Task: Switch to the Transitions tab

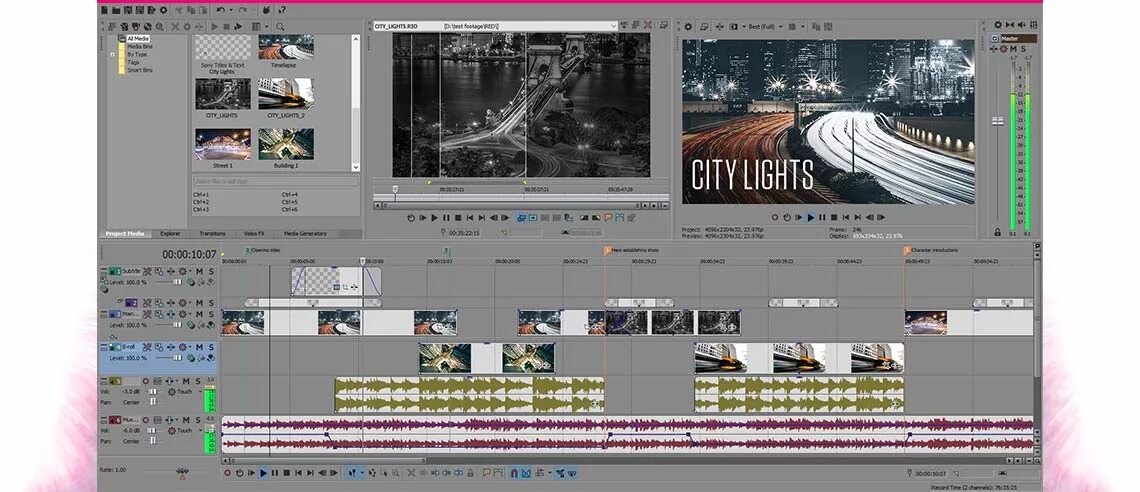Action: (212, 234)
